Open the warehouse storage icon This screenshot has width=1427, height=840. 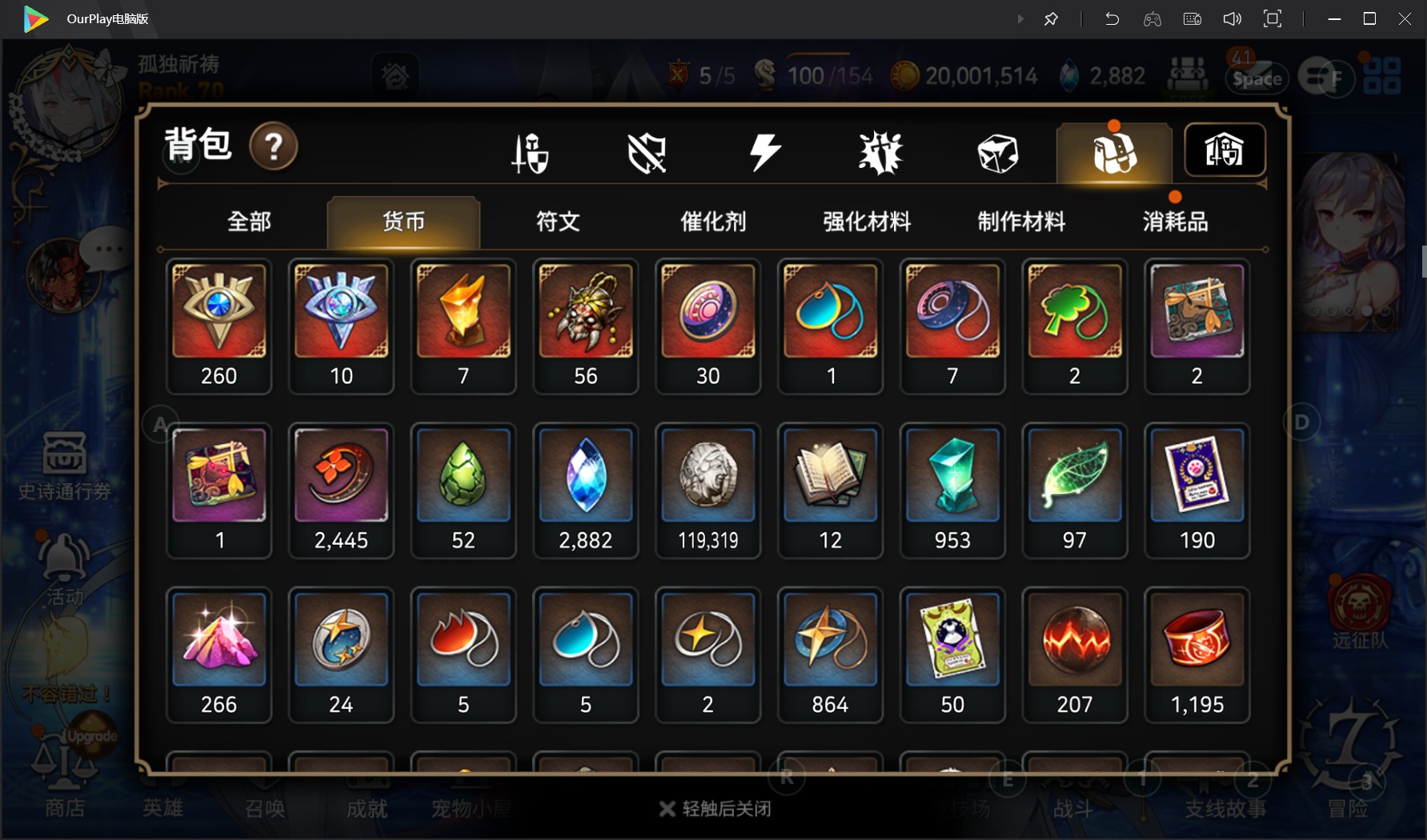click(1225, 150)
